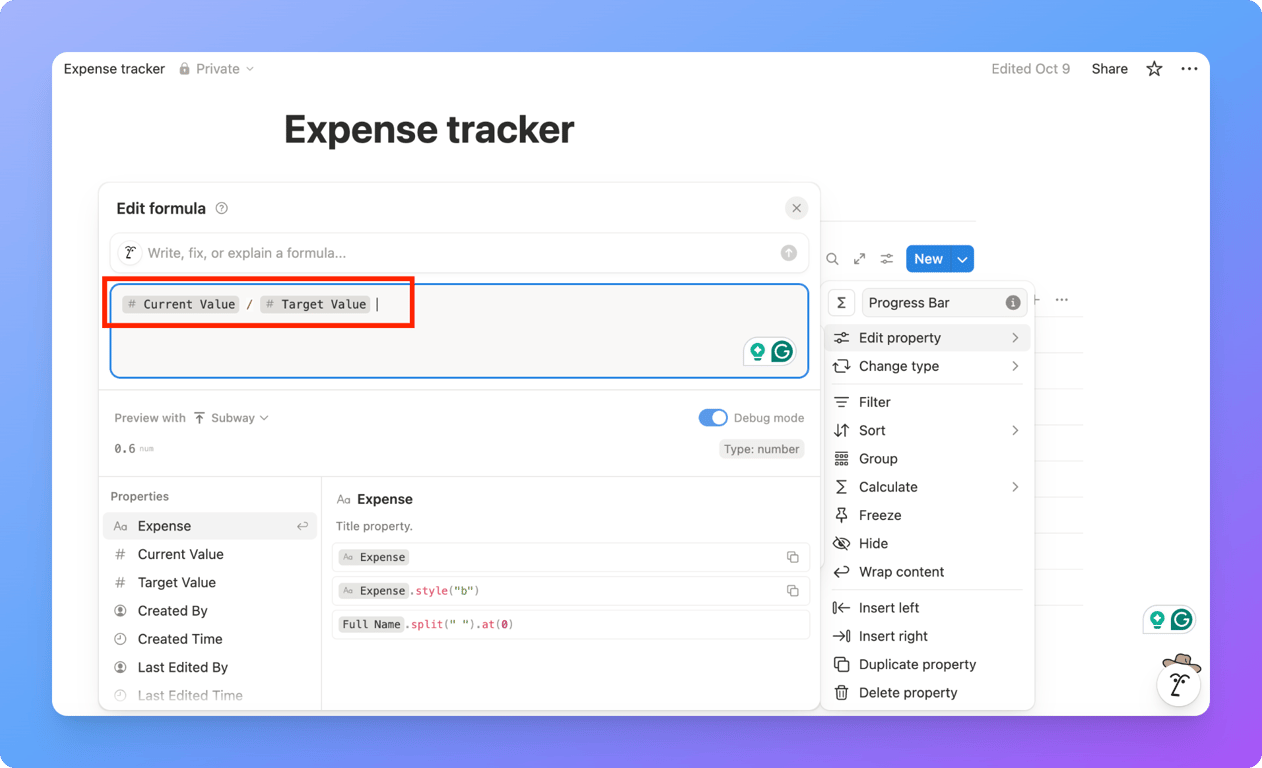Select Created By in Properties list
This screenshot has height=768, width=1262.
[x=210, y=611]
